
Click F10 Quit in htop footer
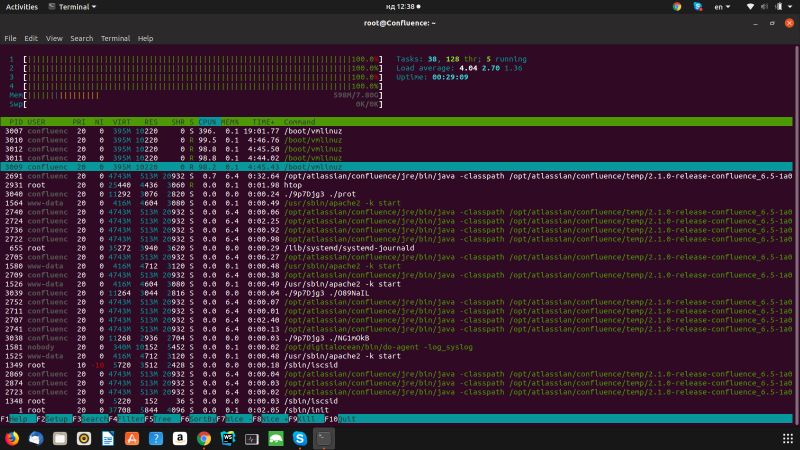pos(340,419)
